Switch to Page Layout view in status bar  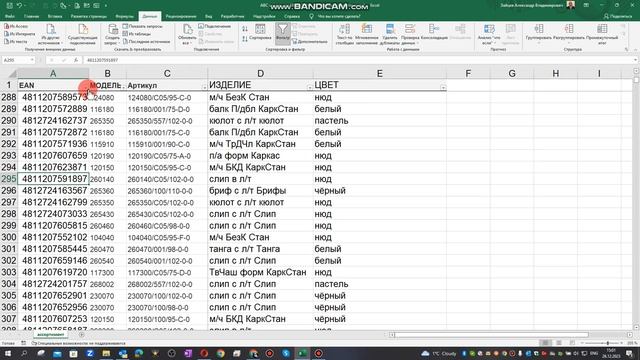point(559,343)
